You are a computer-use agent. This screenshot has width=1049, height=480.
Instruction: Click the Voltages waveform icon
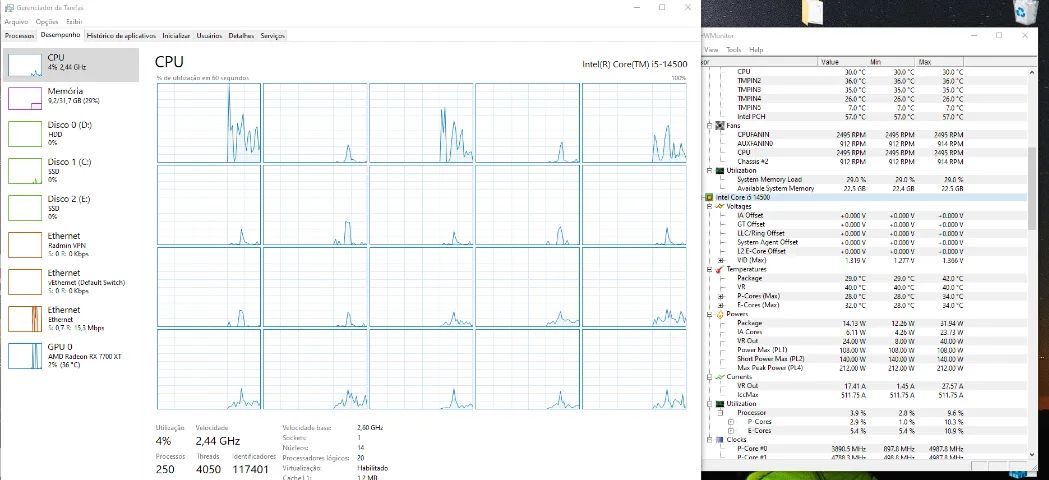click(x=721, y=206)
